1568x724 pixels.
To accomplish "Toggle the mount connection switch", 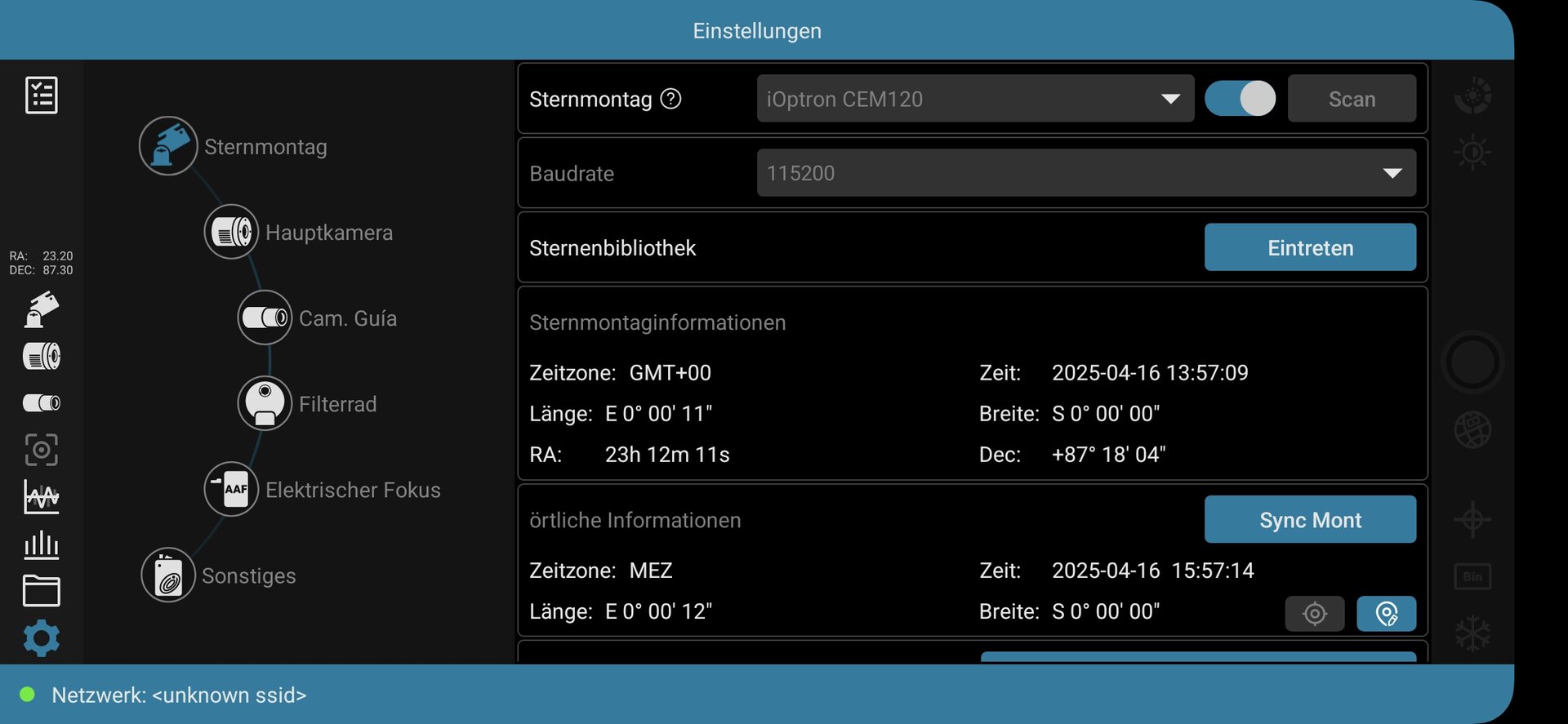I will tap(1240, 99).
